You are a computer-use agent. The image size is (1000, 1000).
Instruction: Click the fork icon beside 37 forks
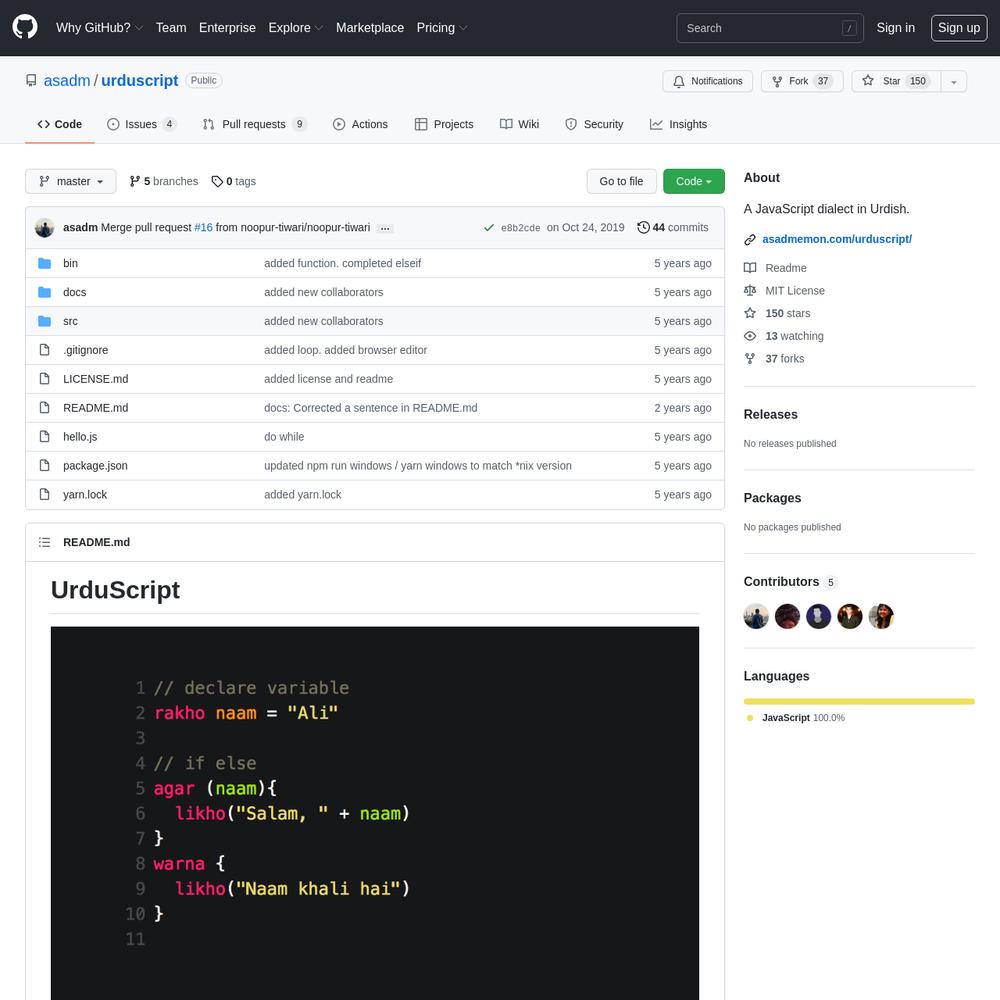750,358
